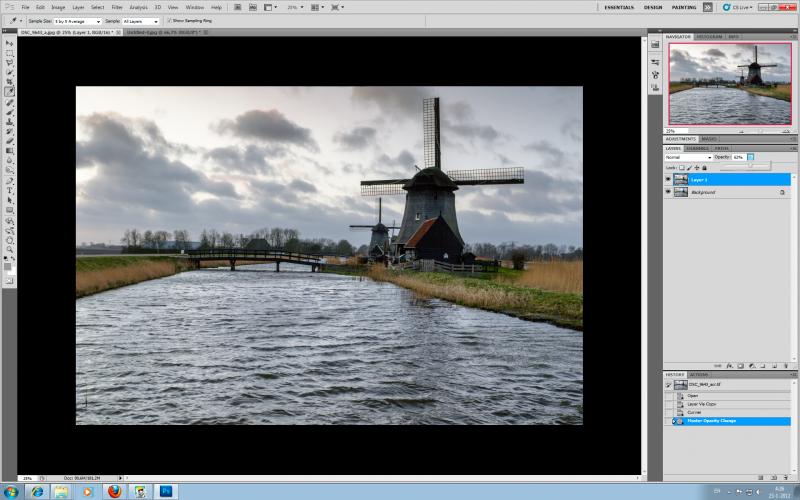
Task: Select the Eraser tool
Action: tap(9, 141)
